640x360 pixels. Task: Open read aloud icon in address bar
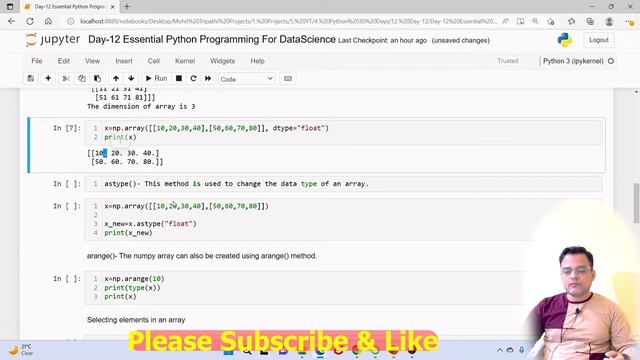pos(505,21)
